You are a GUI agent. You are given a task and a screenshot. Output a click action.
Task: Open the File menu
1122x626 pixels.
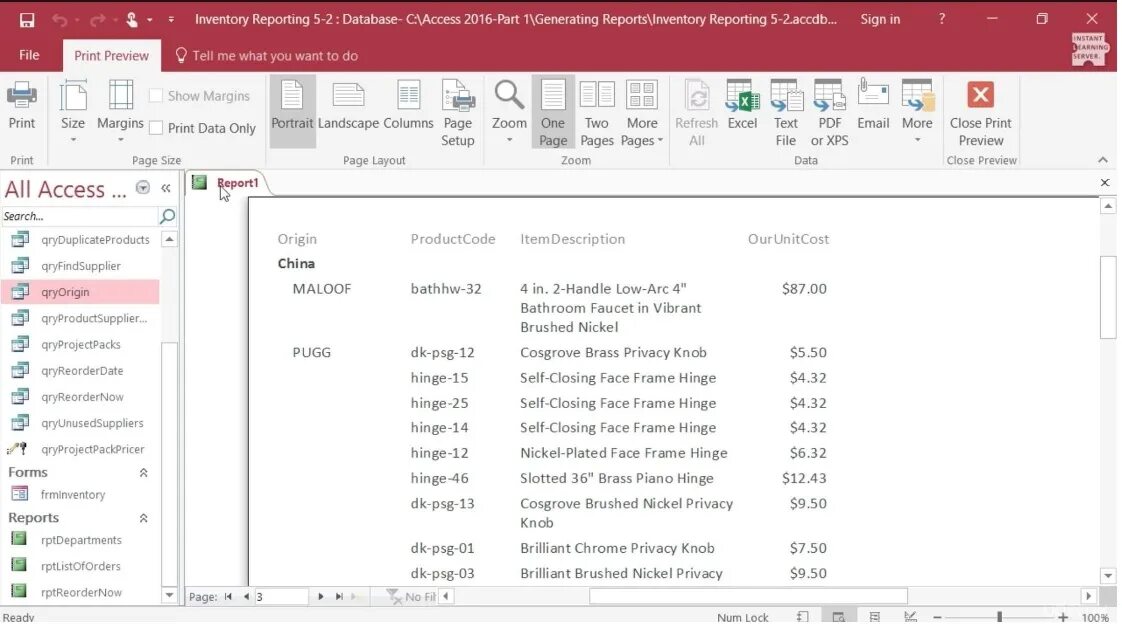pyautogui.click(x=29, y=55)
